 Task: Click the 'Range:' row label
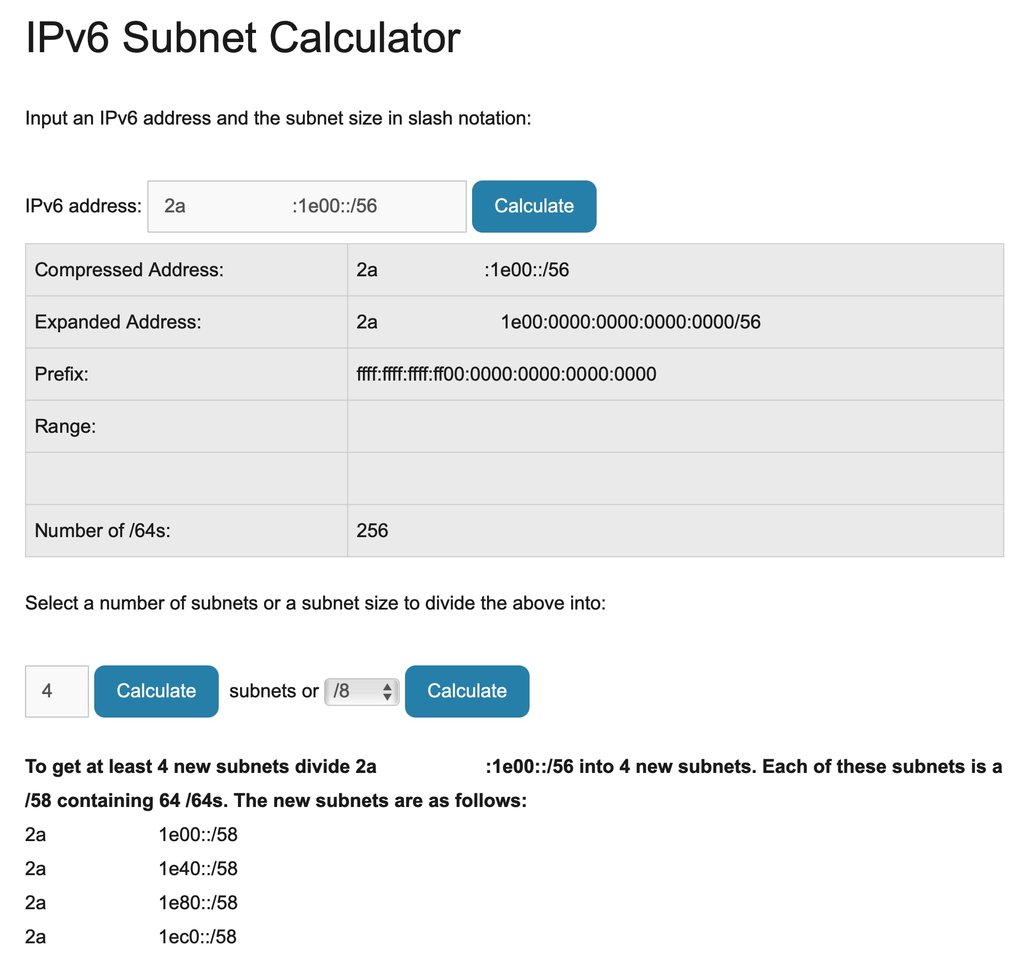click(x=65, y=426)
